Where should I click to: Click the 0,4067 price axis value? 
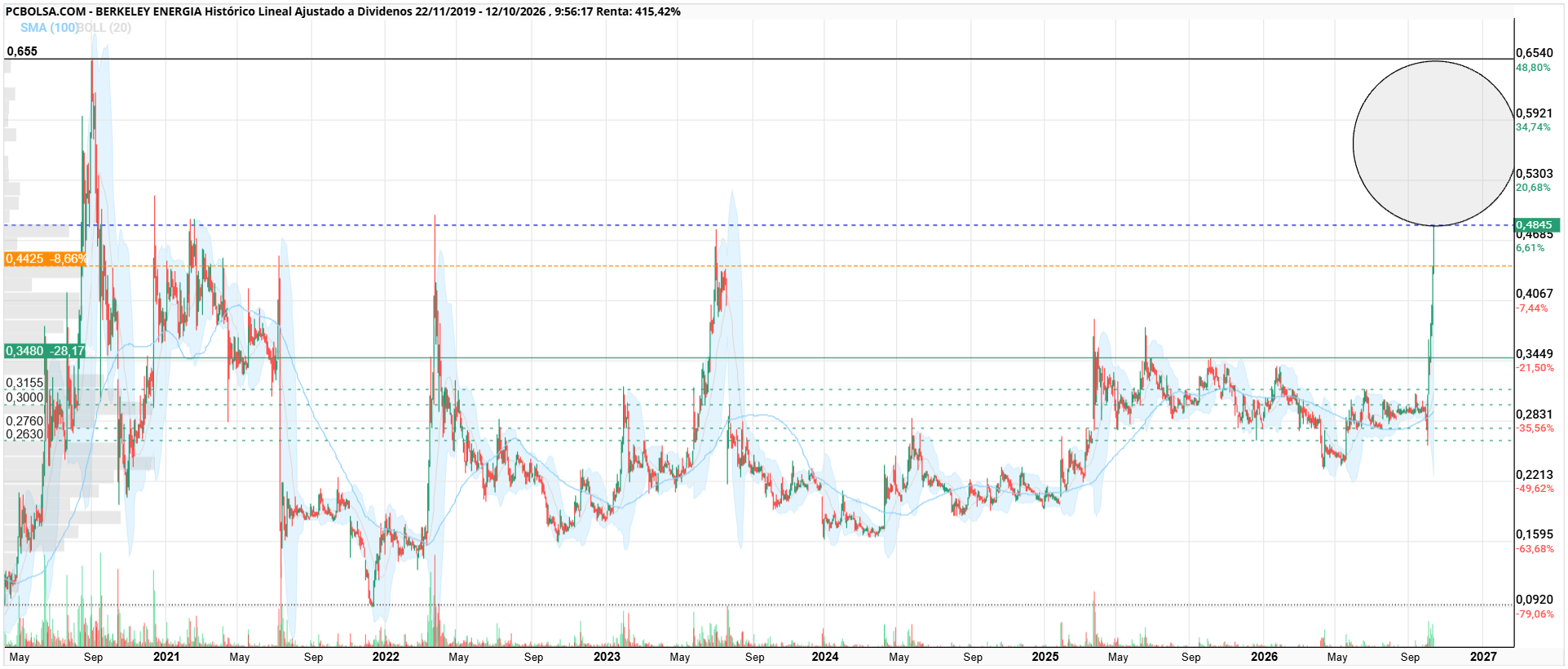click(1535, 294)
